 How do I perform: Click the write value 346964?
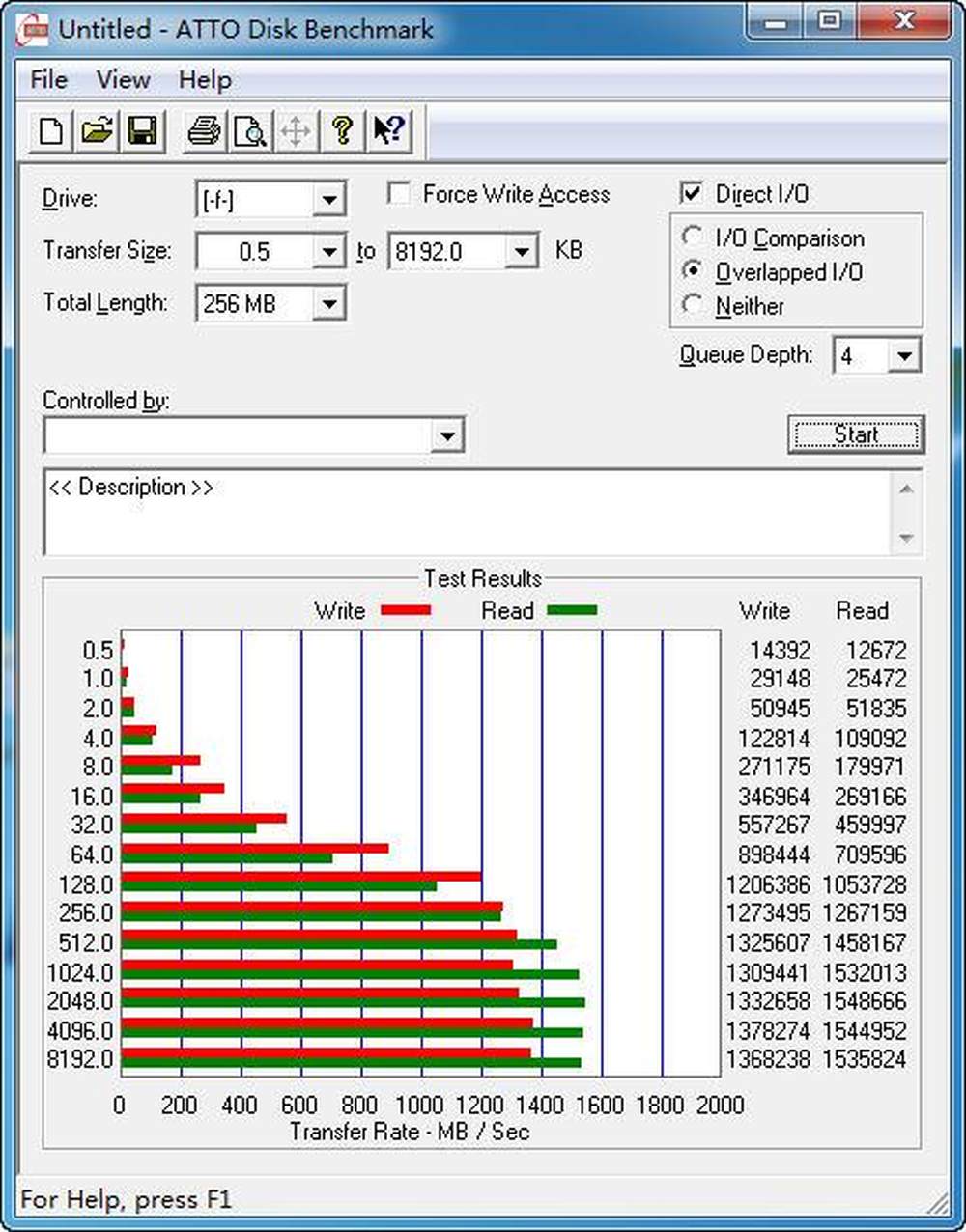[774, 797]
